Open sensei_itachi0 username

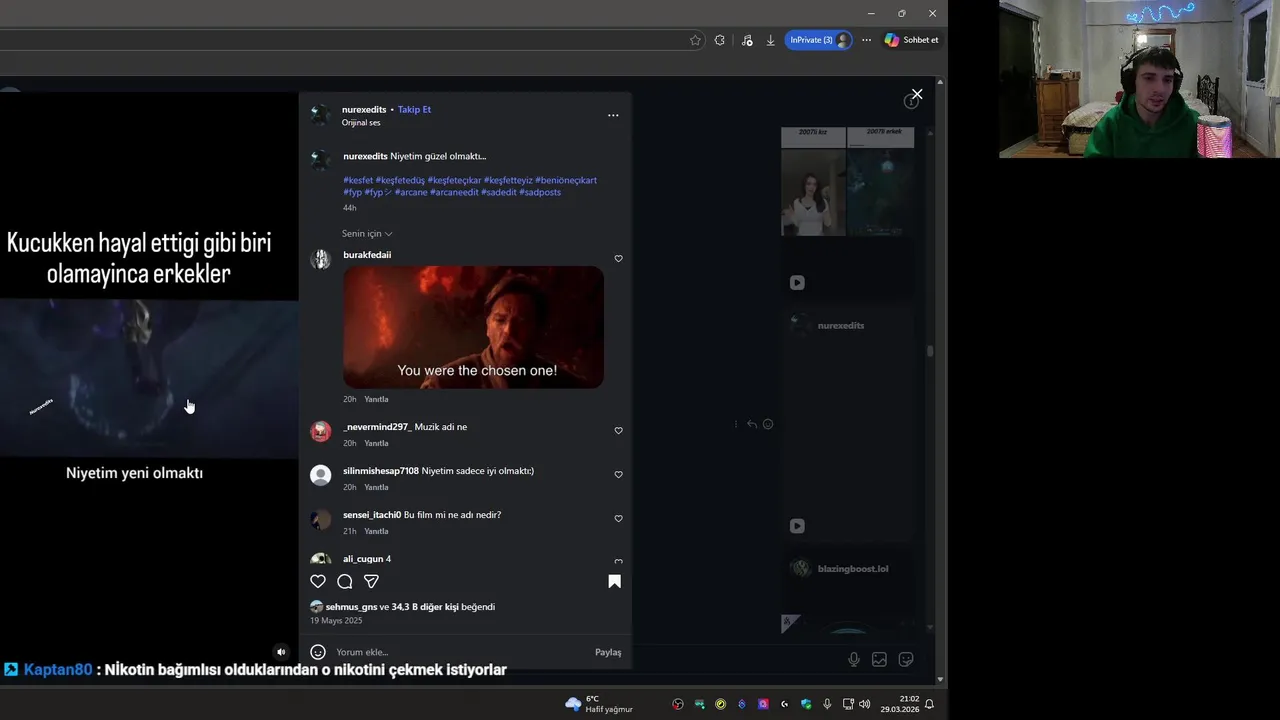[x=372, y=515]
